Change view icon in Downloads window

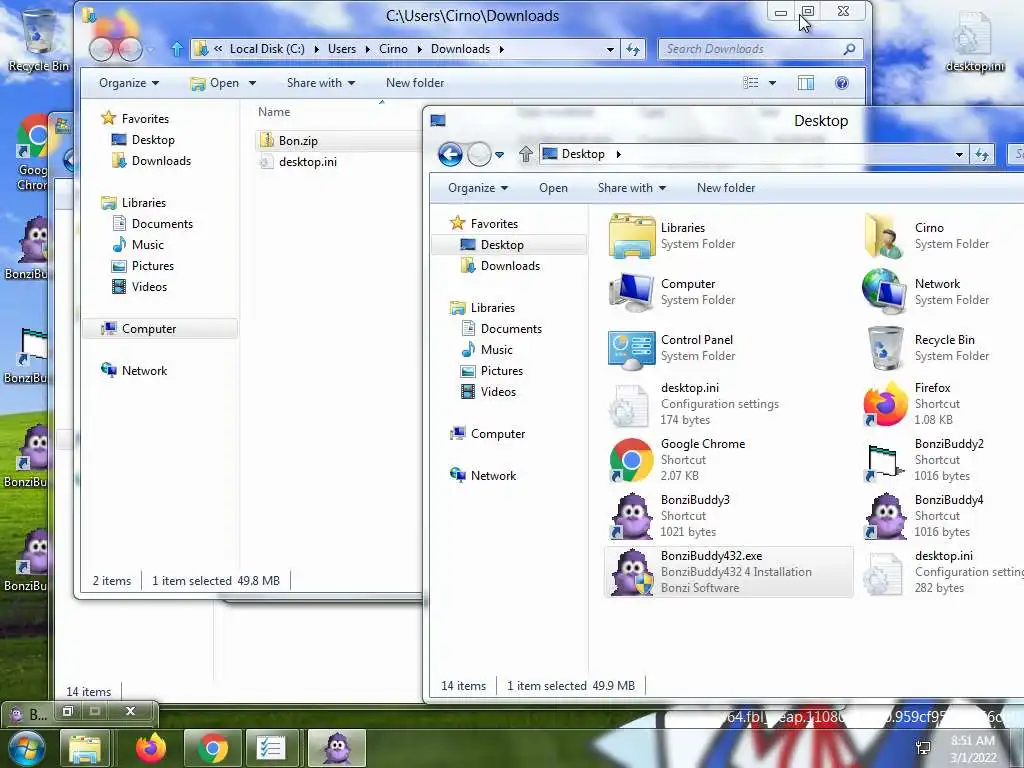click(x=751, y=83)
